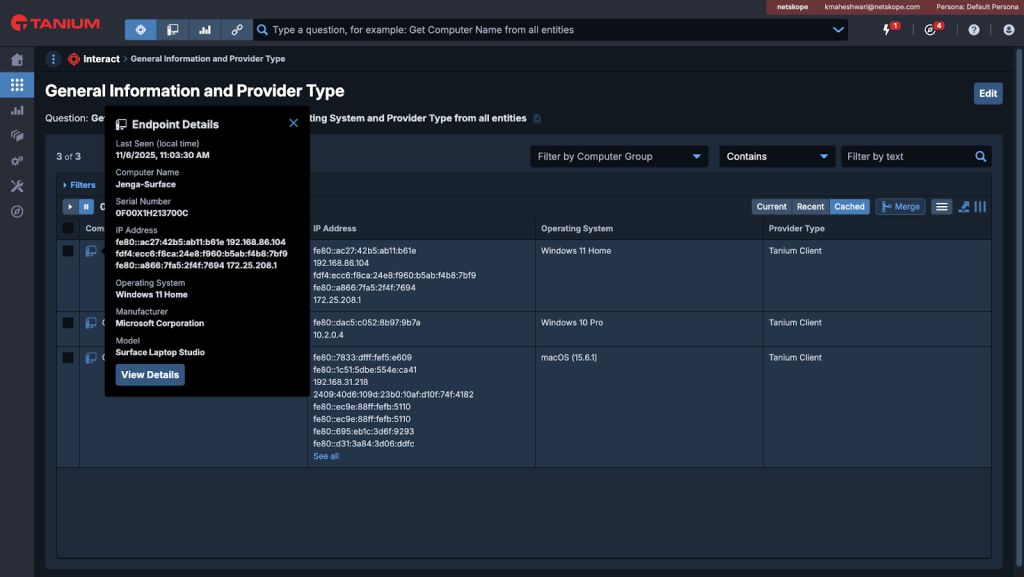
Task: Toggle the select-all header checkbox
Action: click(68, 228)
